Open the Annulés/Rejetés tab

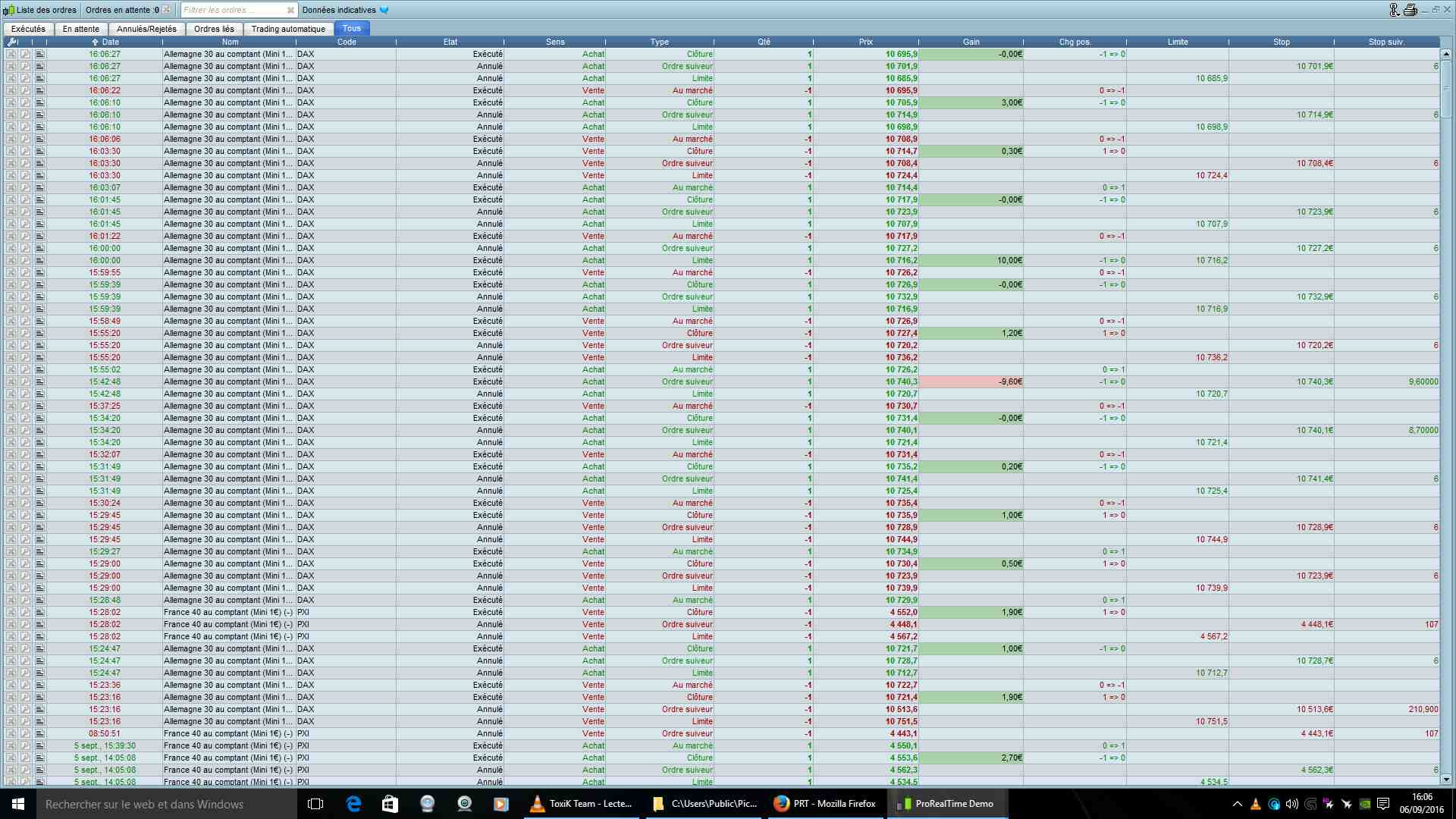click(146, 29)
